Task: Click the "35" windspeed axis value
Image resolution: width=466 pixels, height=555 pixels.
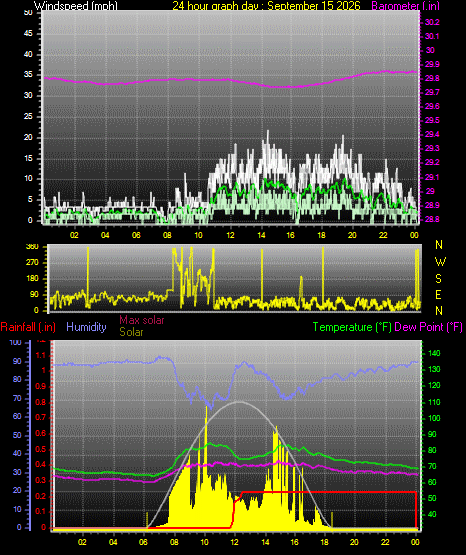Action: pos(28,75)
